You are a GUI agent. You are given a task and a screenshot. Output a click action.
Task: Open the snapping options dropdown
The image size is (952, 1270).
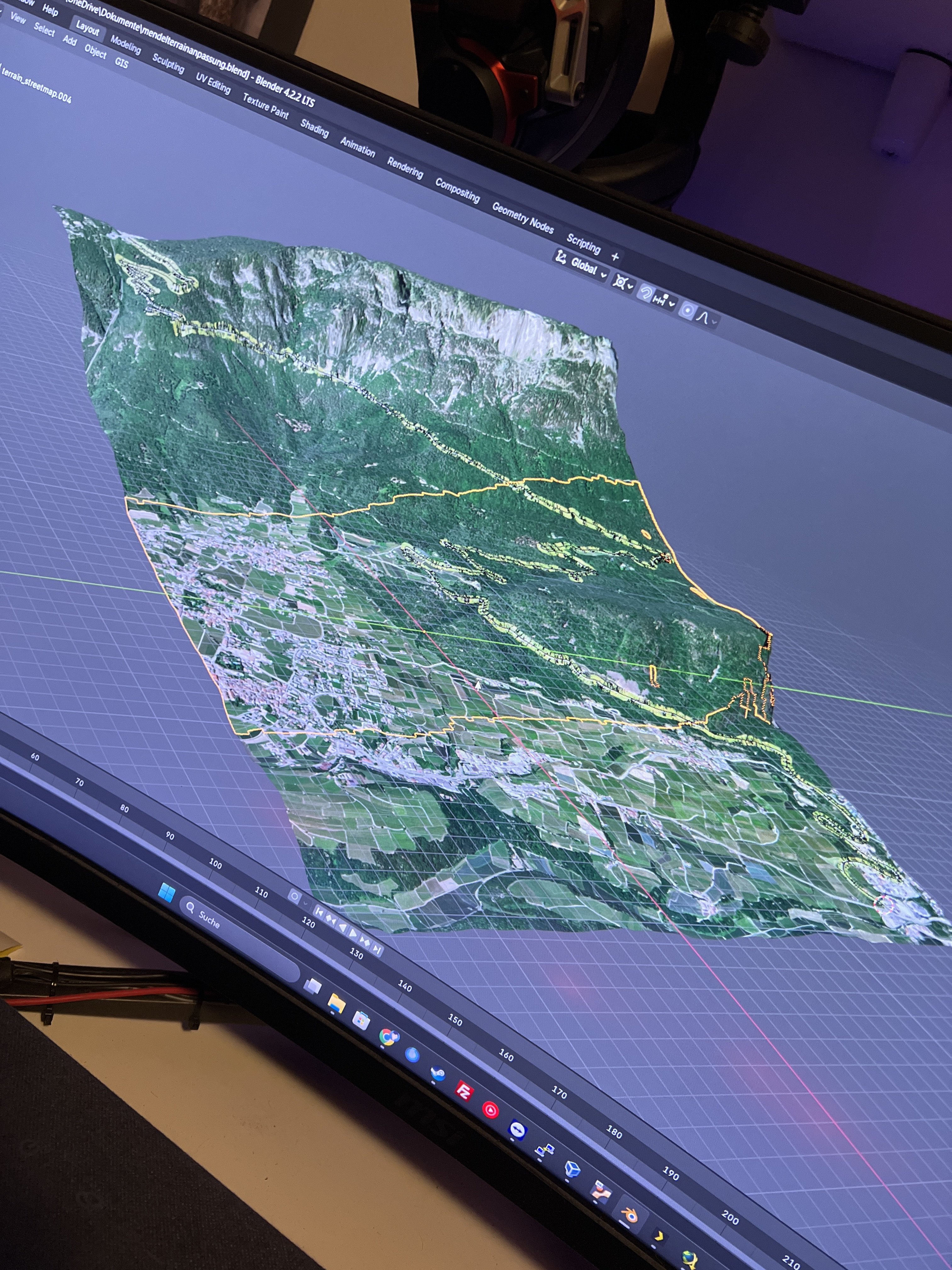point(665,301)
